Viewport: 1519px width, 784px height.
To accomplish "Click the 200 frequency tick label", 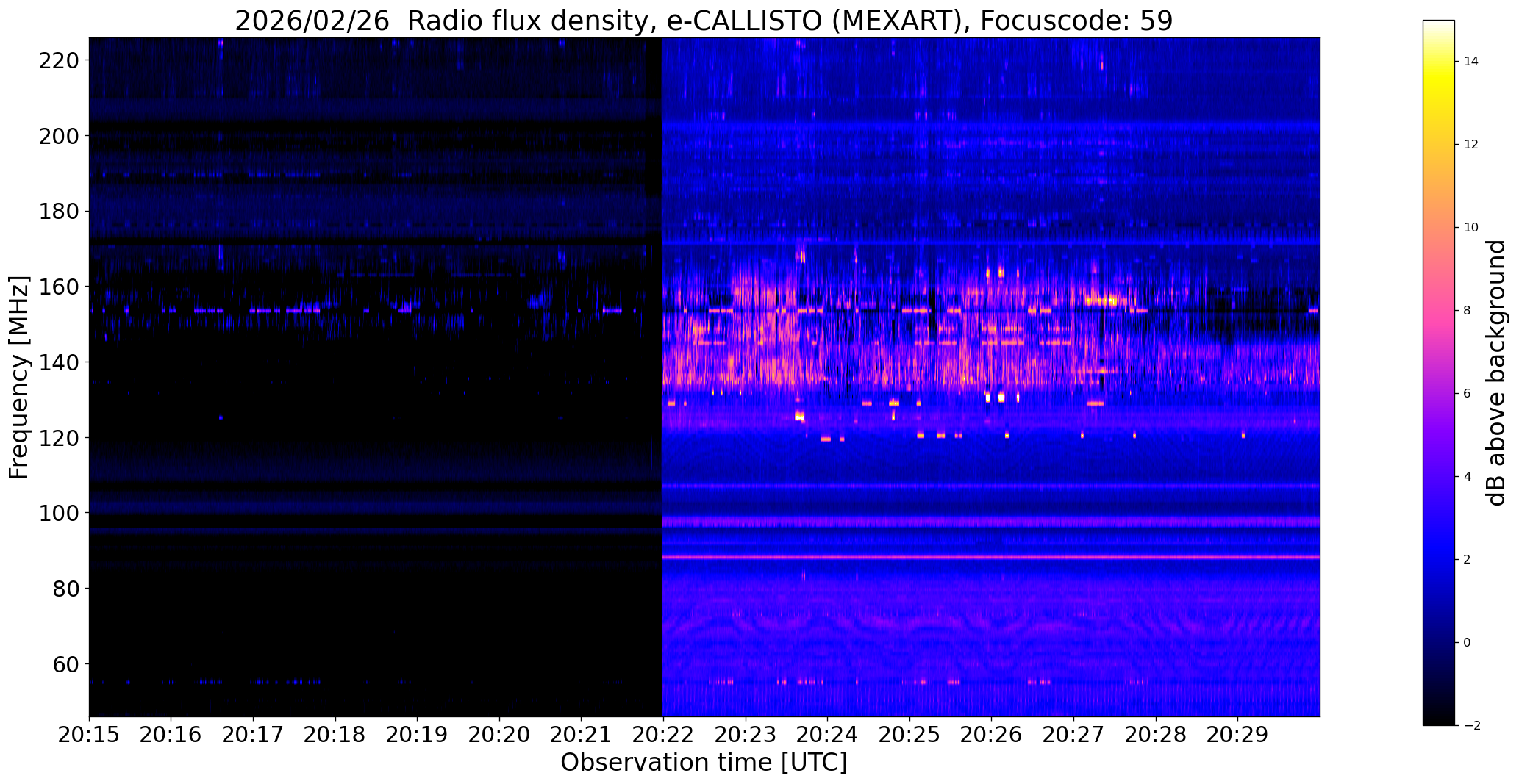I will coord(57,136).
